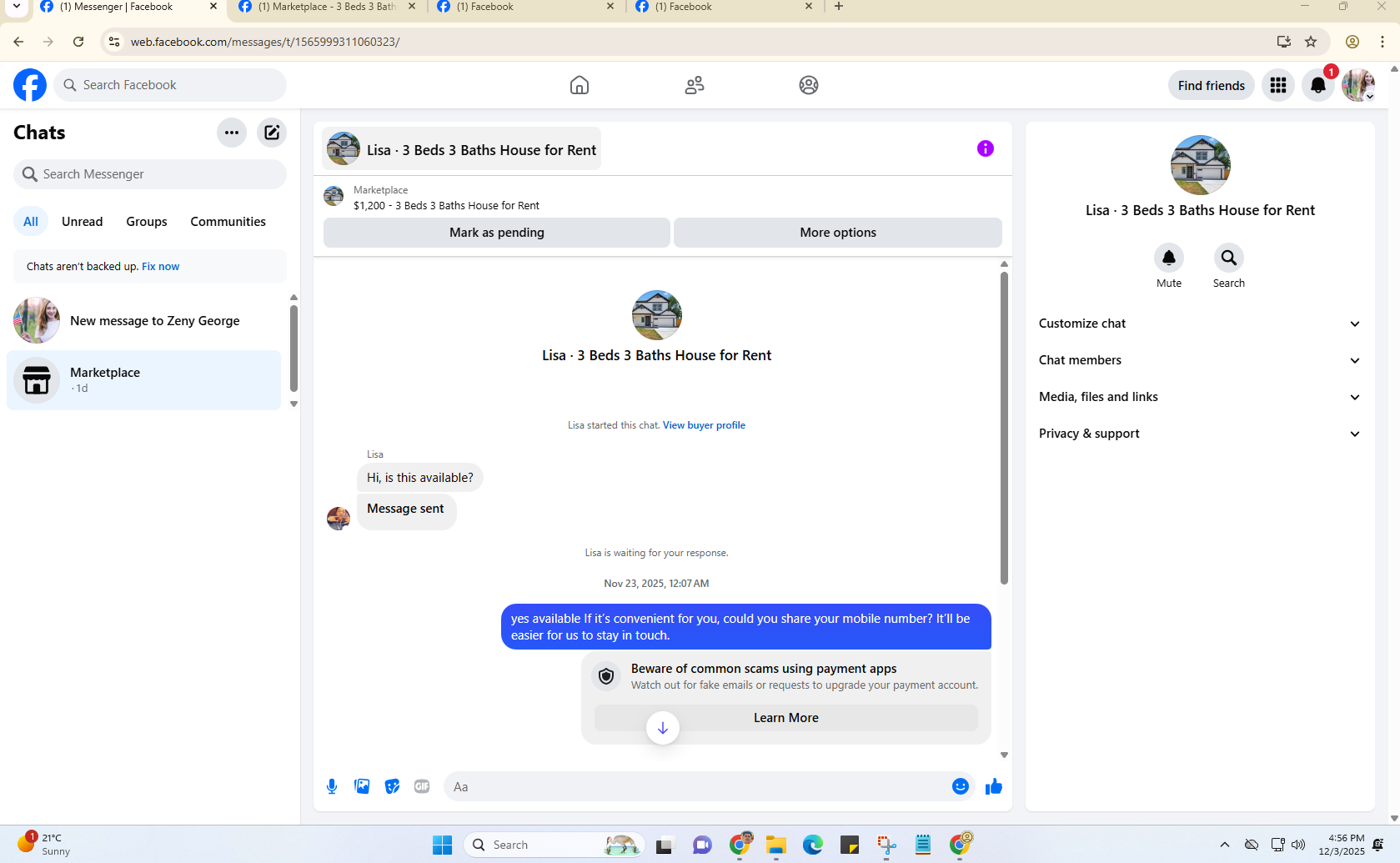Click the $1,200 listing title text
The width and height of the screenshot is (1400, 863).
click(x=446, y=206)
